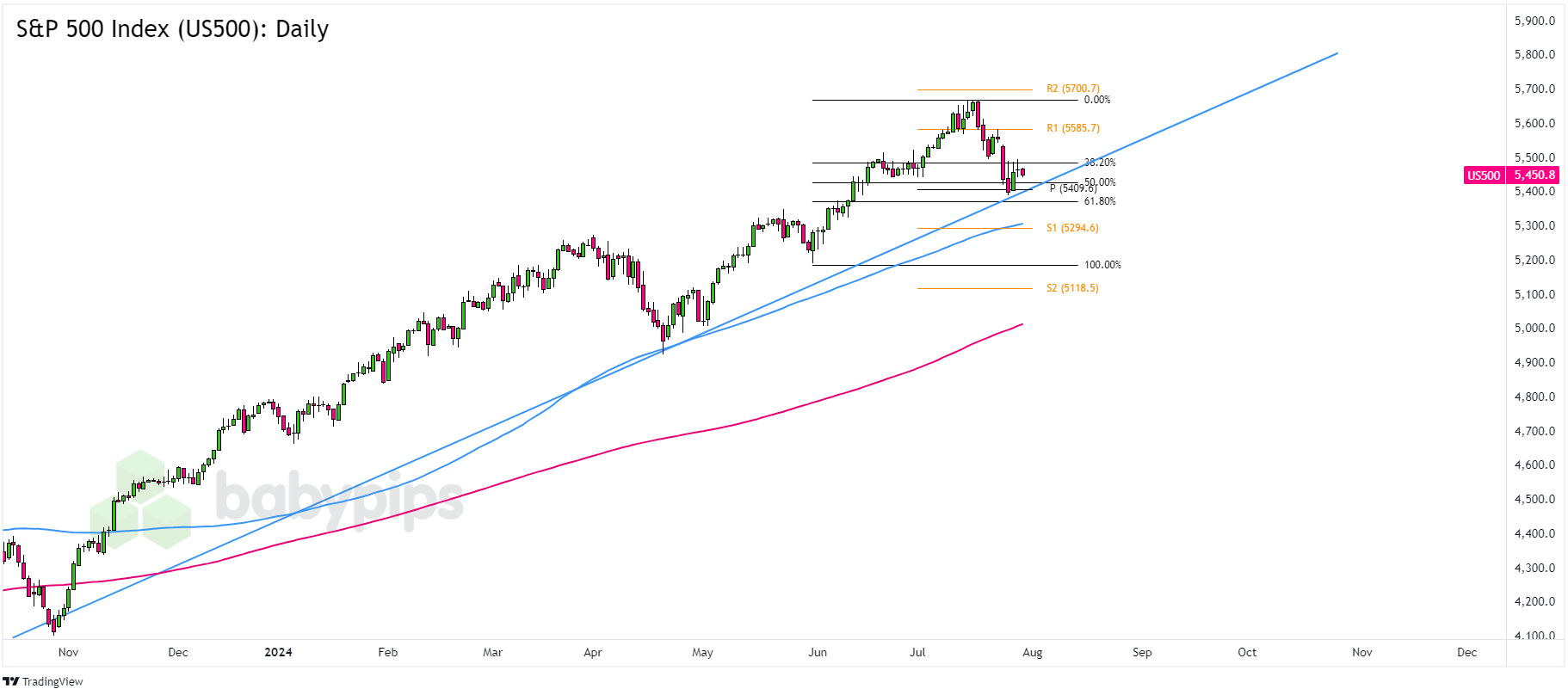Click the S2 (5118.5) support label
This screenshot has height=689, width=1568.
pyautogui.click(x=1072, y=288)
